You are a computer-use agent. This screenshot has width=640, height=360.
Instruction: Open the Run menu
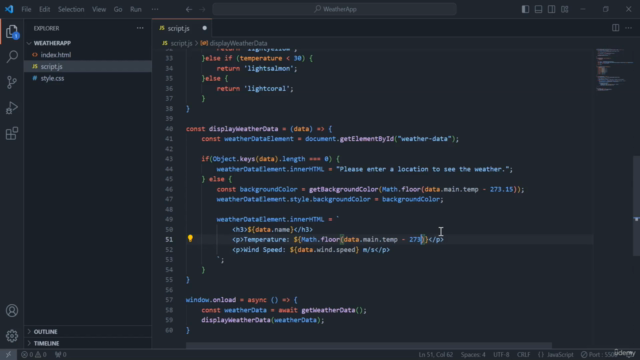[x=136, y=9]
